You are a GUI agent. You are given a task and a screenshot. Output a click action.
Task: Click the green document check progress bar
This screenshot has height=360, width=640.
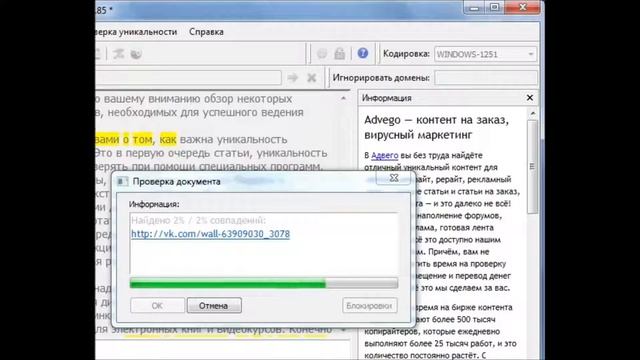pyautogui.click(x=264, y=283)
